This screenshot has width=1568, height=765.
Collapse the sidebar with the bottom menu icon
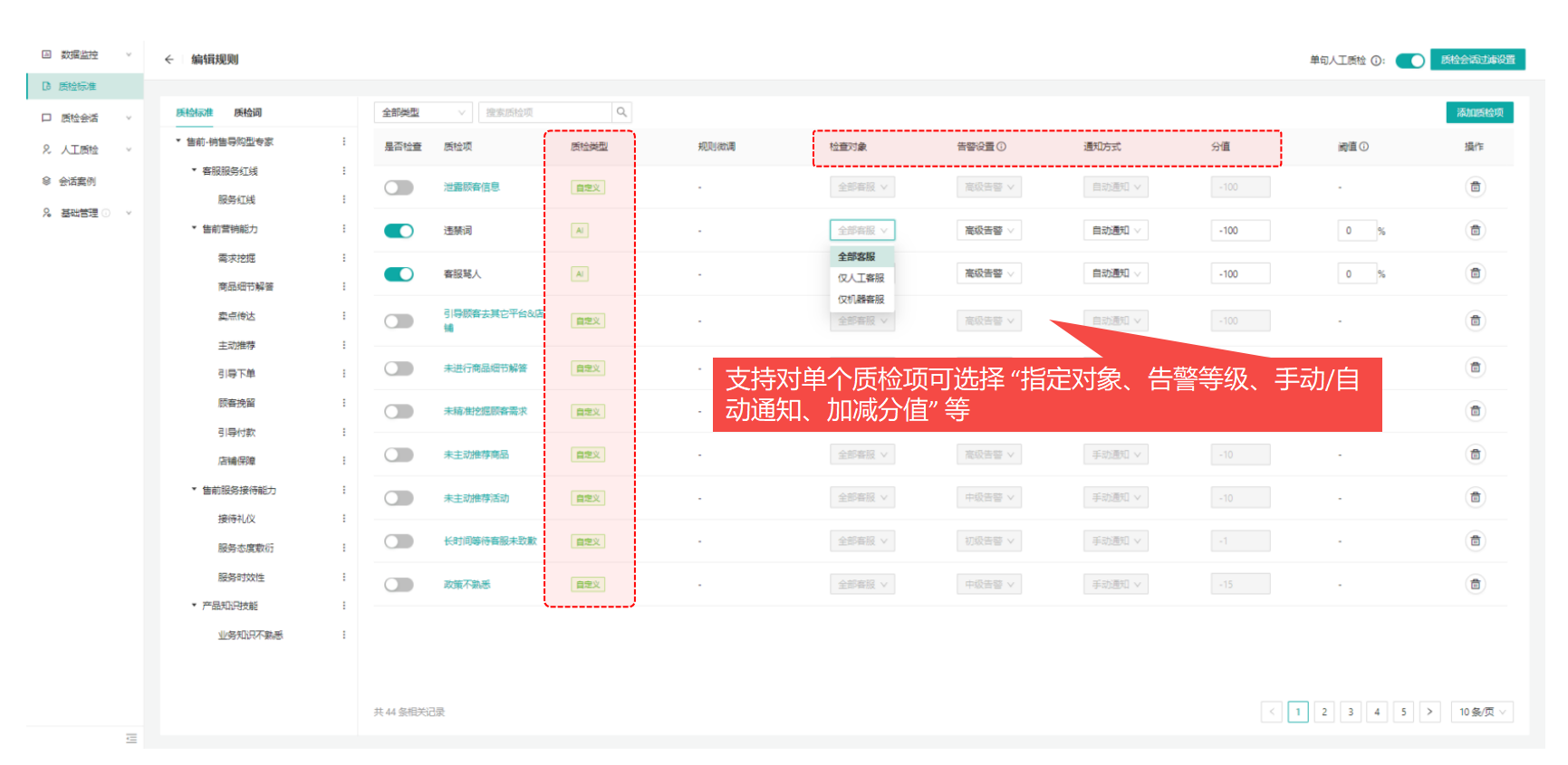point(131,739)
